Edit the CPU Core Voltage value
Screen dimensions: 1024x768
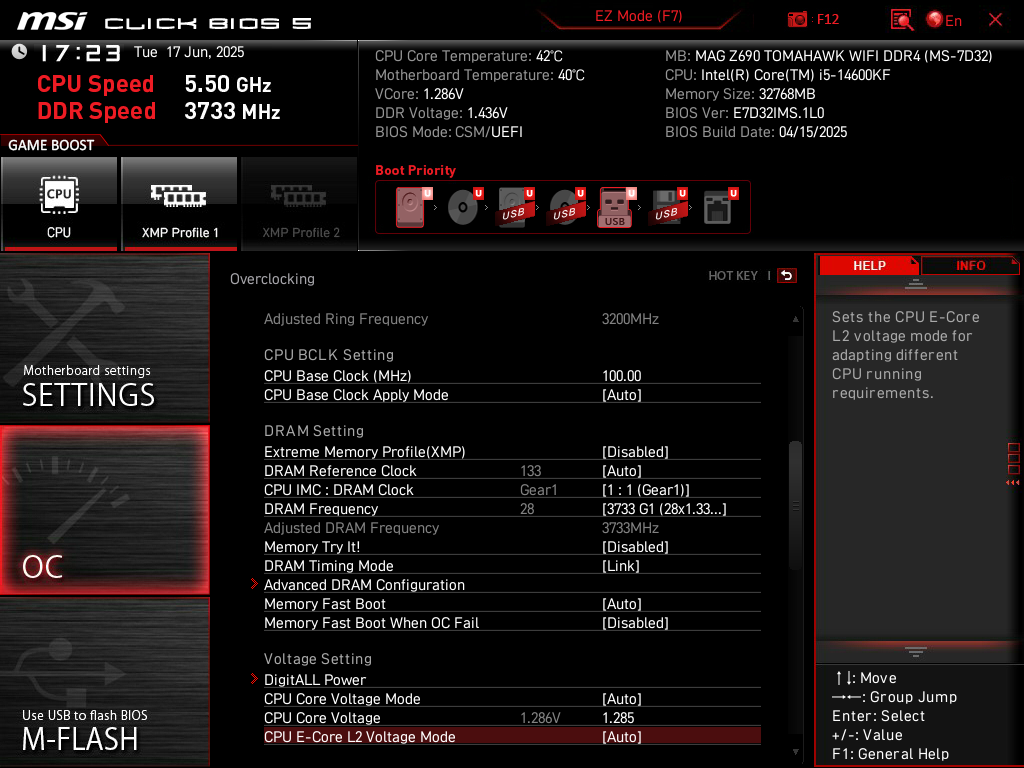pos(512,718)
